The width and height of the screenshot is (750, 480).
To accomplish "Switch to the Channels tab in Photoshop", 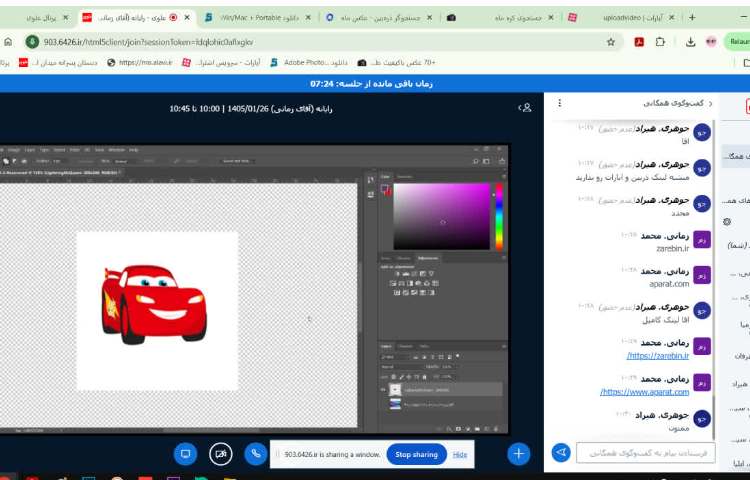I will pyautogui.click(x=405, y=346).
